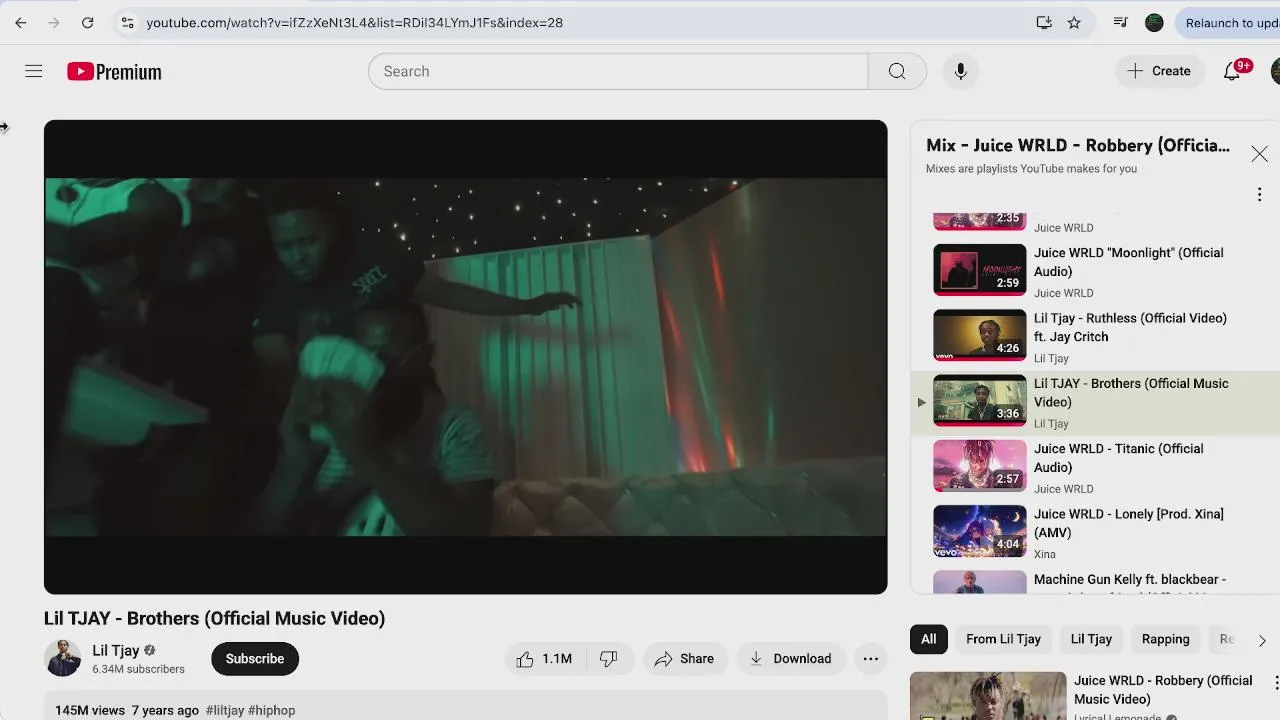Close the Mix playlist panel
The image size is (1280, 720).
pyautogui.click(x=1259, y=154)
